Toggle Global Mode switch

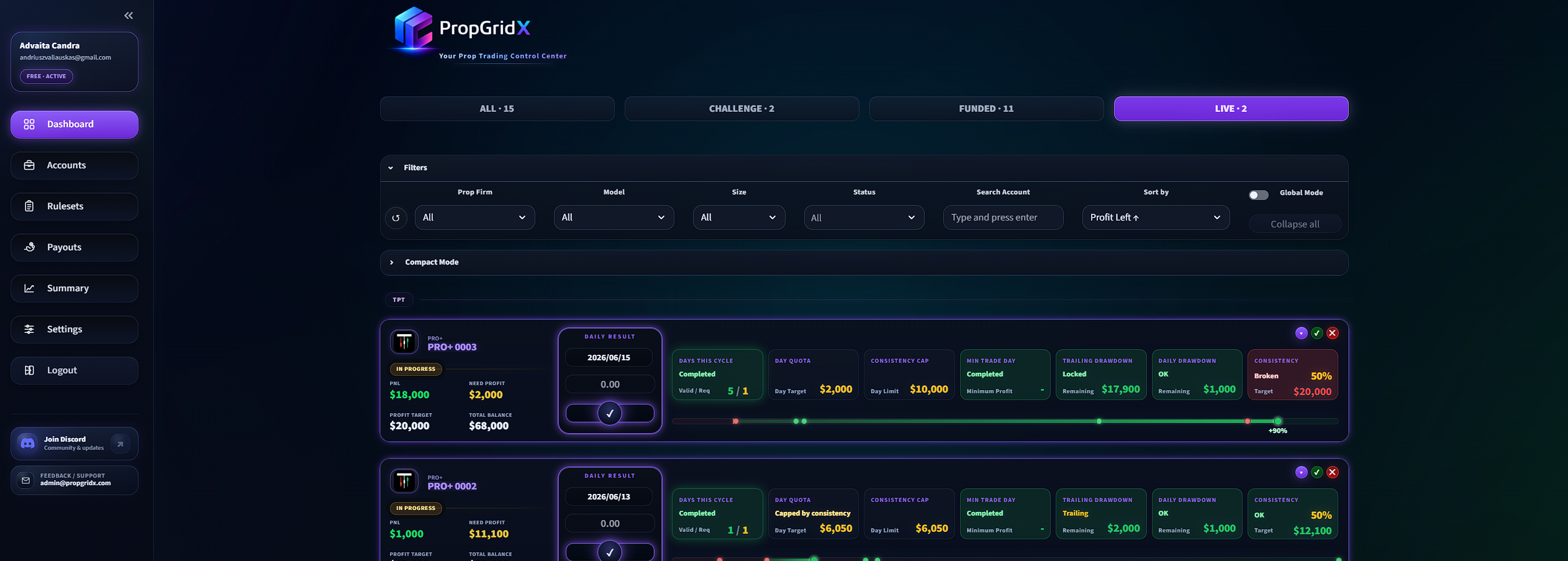point(1259,194)
